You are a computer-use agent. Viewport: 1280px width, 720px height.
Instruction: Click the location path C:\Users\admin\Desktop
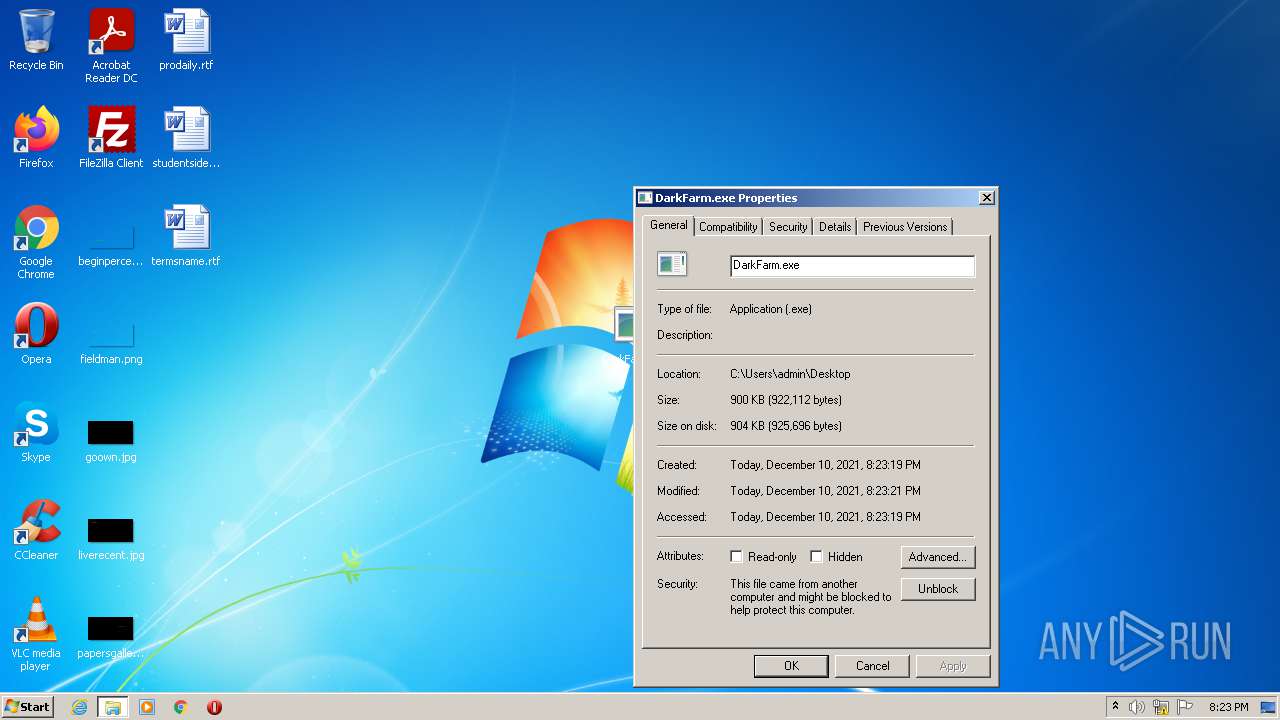pyautogui.click(x=790, y=374)
